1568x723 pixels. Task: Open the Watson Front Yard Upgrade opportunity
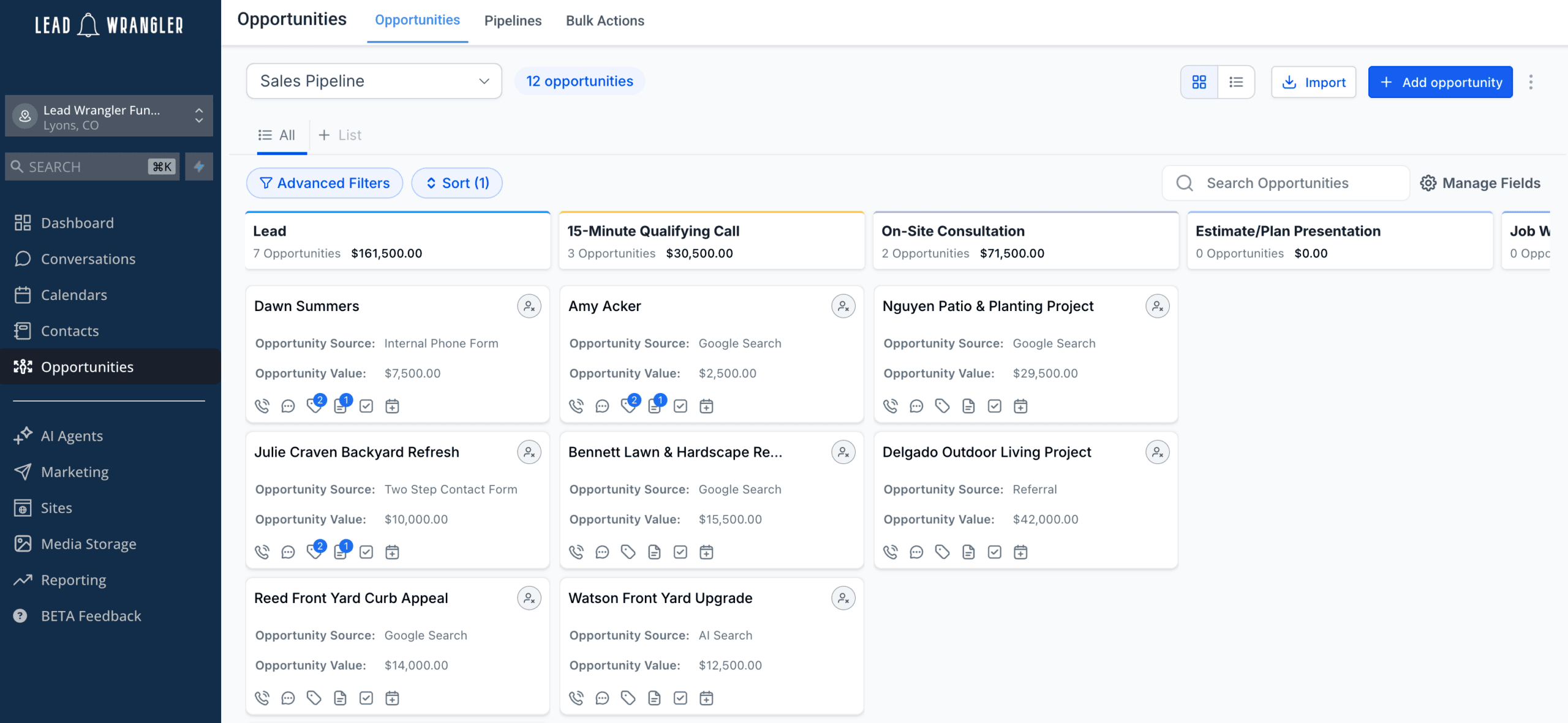coord(660,598)
